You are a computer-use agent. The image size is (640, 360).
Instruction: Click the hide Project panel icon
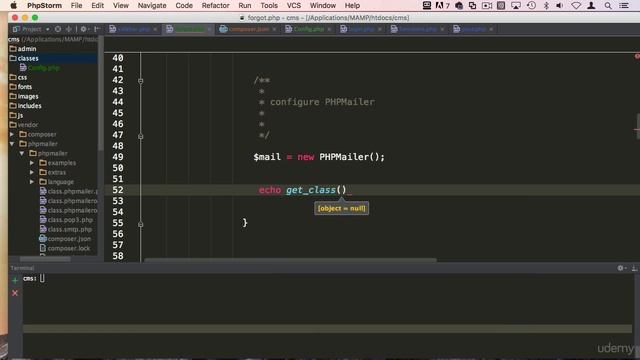(97, 29)
